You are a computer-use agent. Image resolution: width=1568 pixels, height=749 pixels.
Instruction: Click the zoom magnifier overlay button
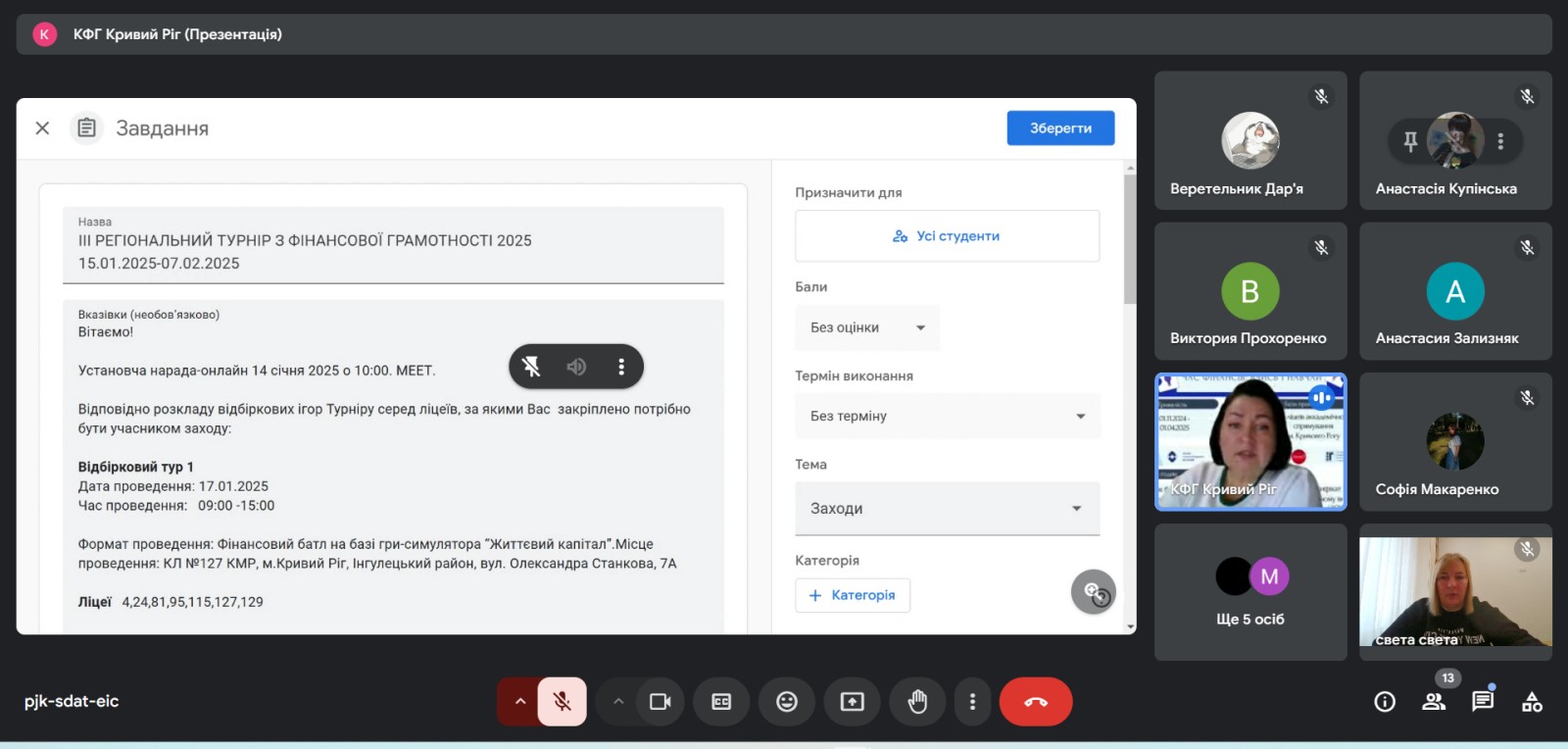[x=1094, y=592]
